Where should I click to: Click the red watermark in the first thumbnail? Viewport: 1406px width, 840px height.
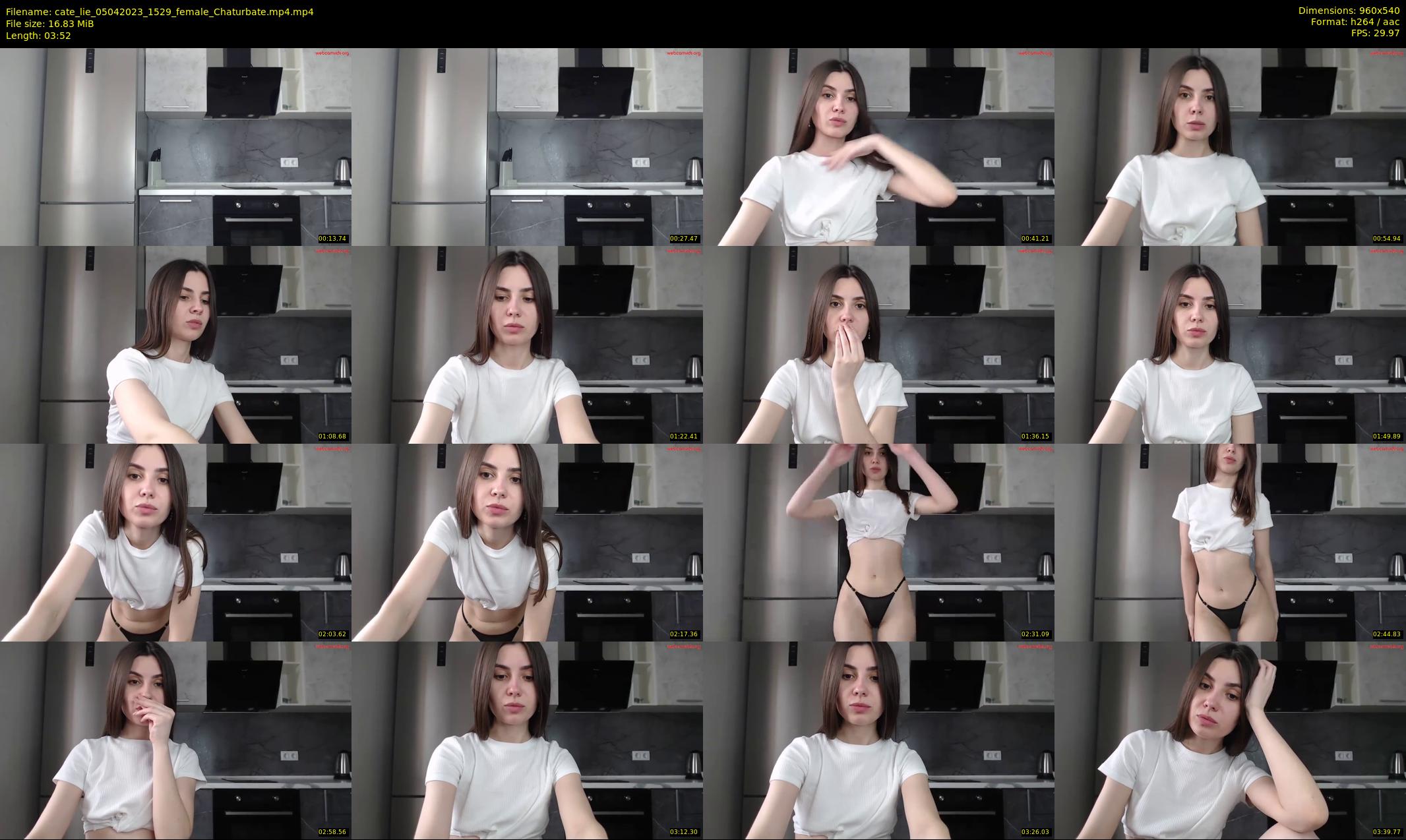click(x=332, y=53)
